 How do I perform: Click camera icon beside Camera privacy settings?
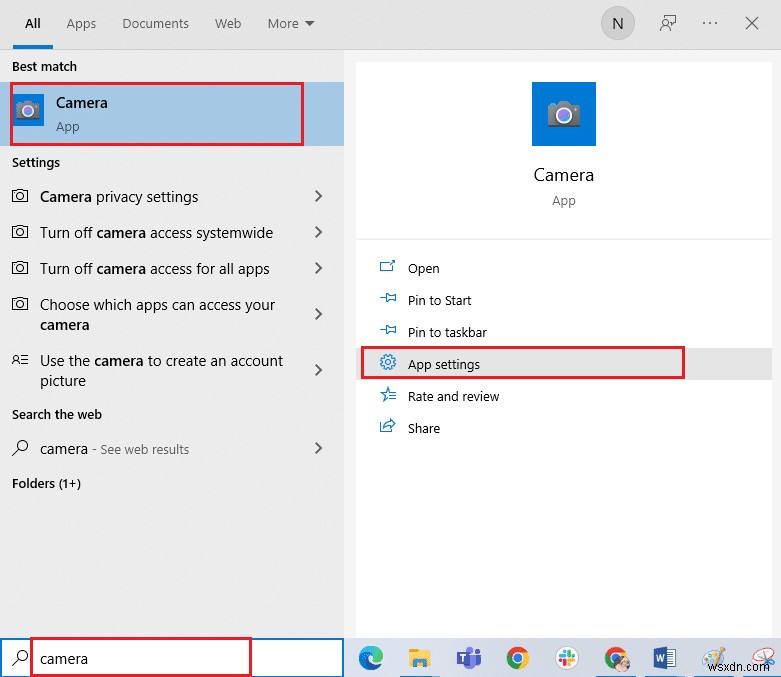tap(20, 196)
